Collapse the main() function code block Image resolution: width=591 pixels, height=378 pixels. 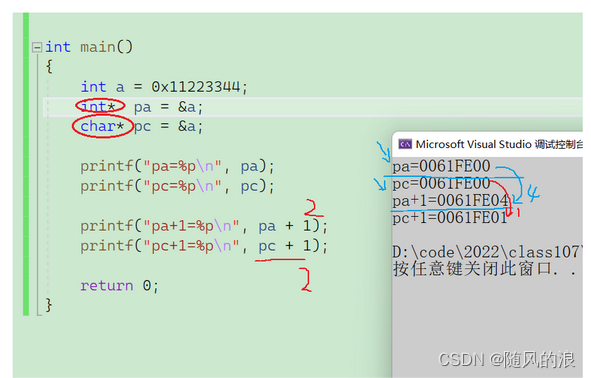click(x=37, y=47)
